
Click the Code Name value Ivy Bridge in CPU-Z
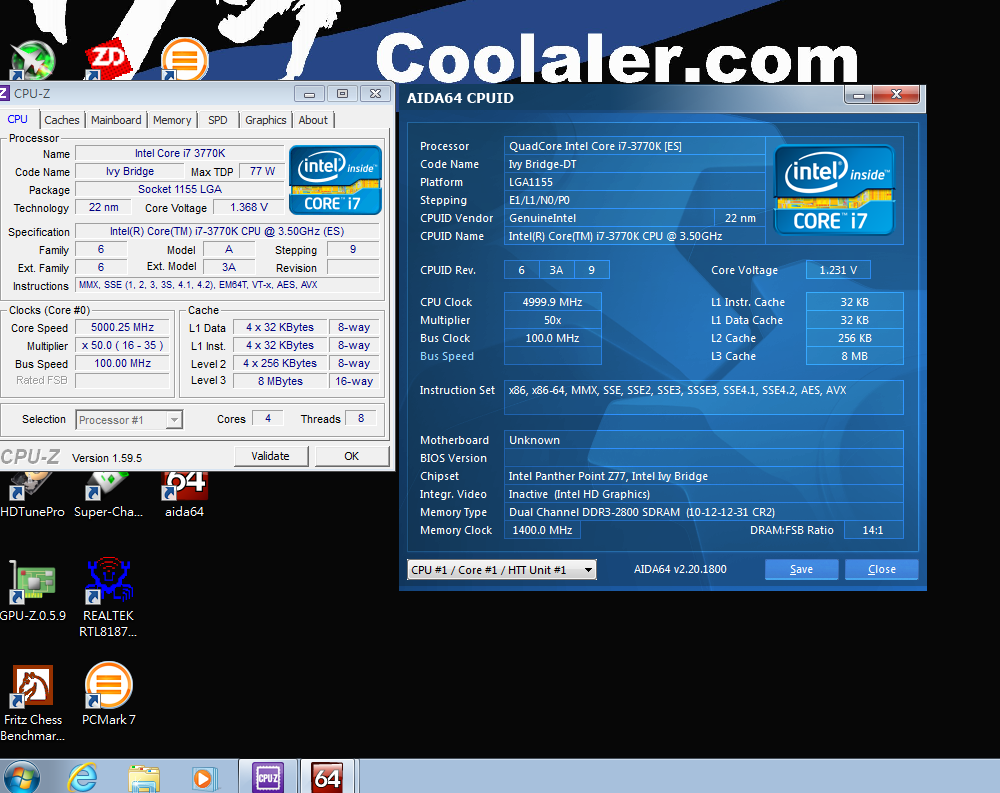tap(129, 171)
